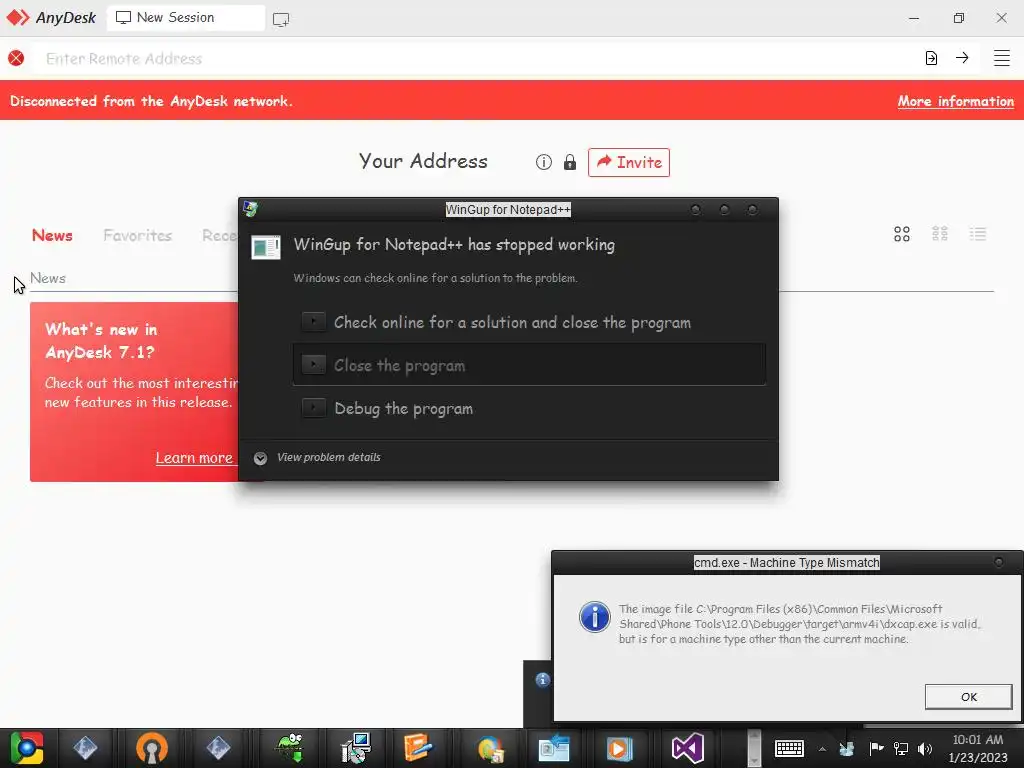
Task: Choose Close the program
Action: point(529,365)
